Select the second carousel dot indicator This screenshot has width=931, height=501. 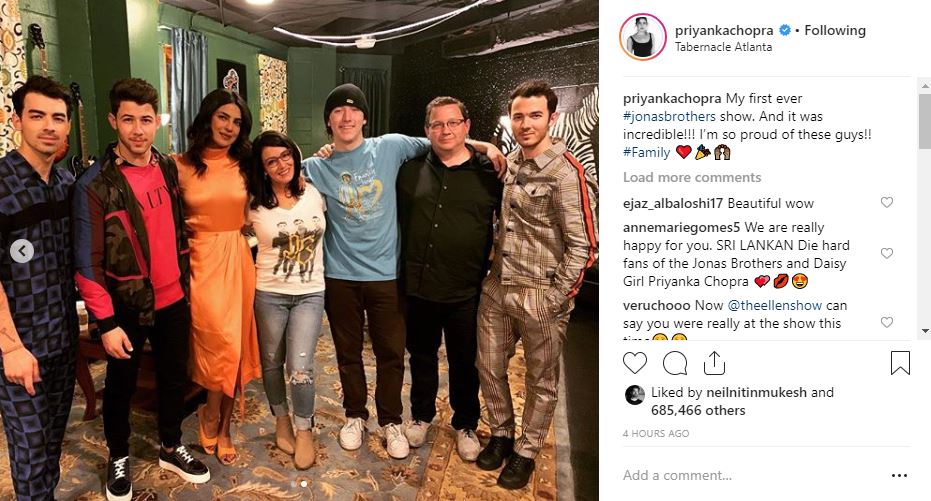point(304,484)
